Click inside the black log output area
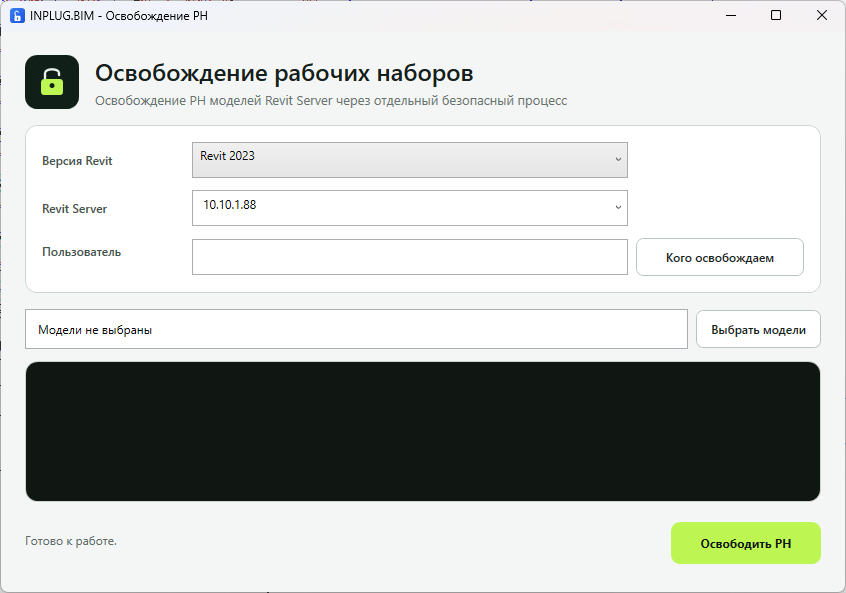The width and height of the screenshot is (846, 593). click(423, 432)
